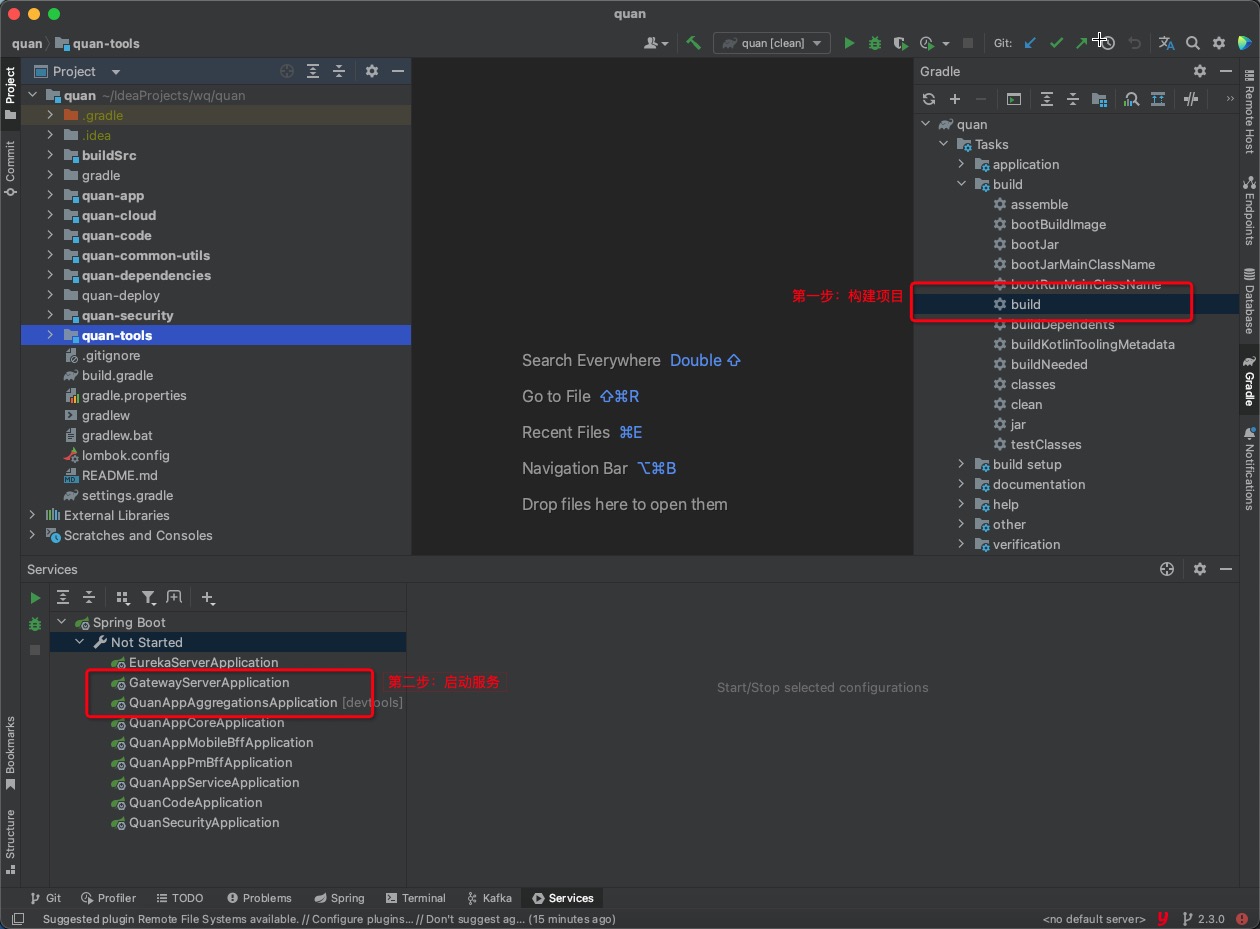Expand all in Gradle panel

pos(1047,99)
